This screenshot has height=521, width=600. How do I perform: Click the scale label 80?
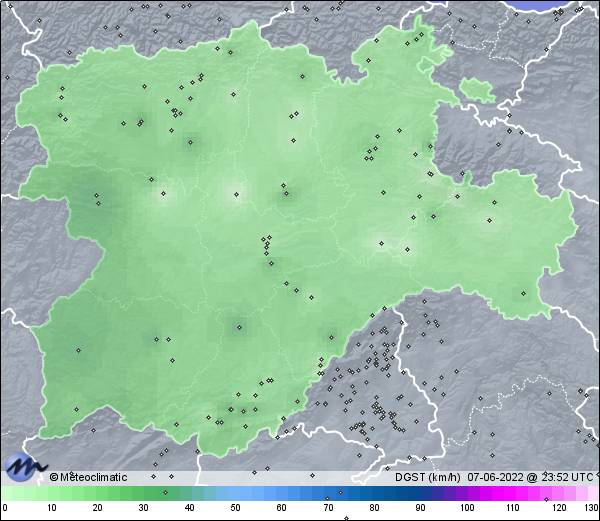point(375,508)
